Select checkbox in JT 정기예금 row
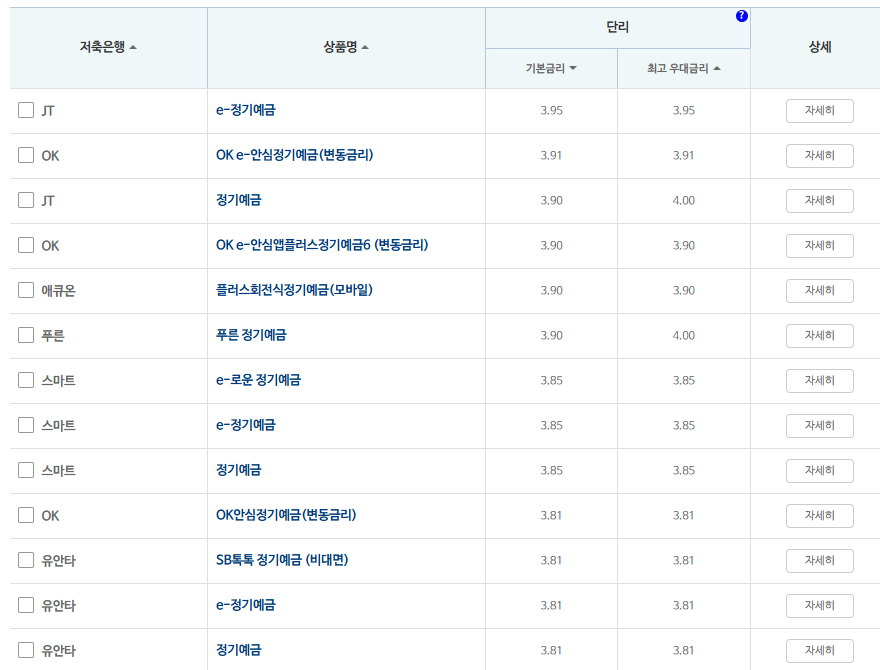This screenshot has width=880, height=670. [26, 200]
